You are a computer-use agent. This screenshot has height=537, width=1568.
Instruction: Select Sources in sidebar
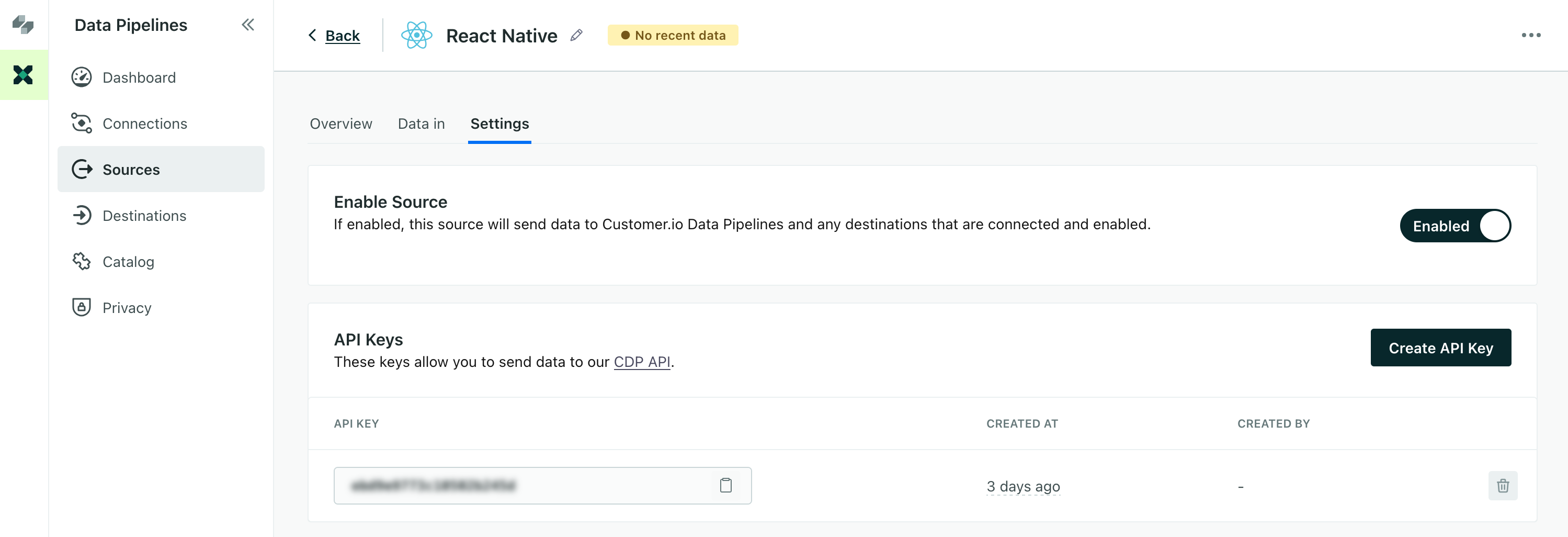pos(161,169)
